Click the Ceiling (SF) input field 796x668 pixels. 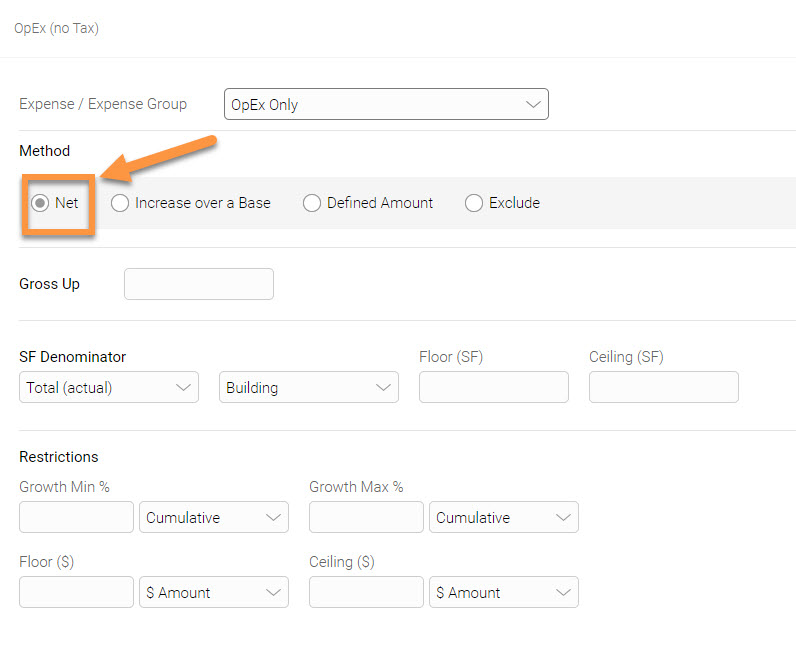point(664,387)
